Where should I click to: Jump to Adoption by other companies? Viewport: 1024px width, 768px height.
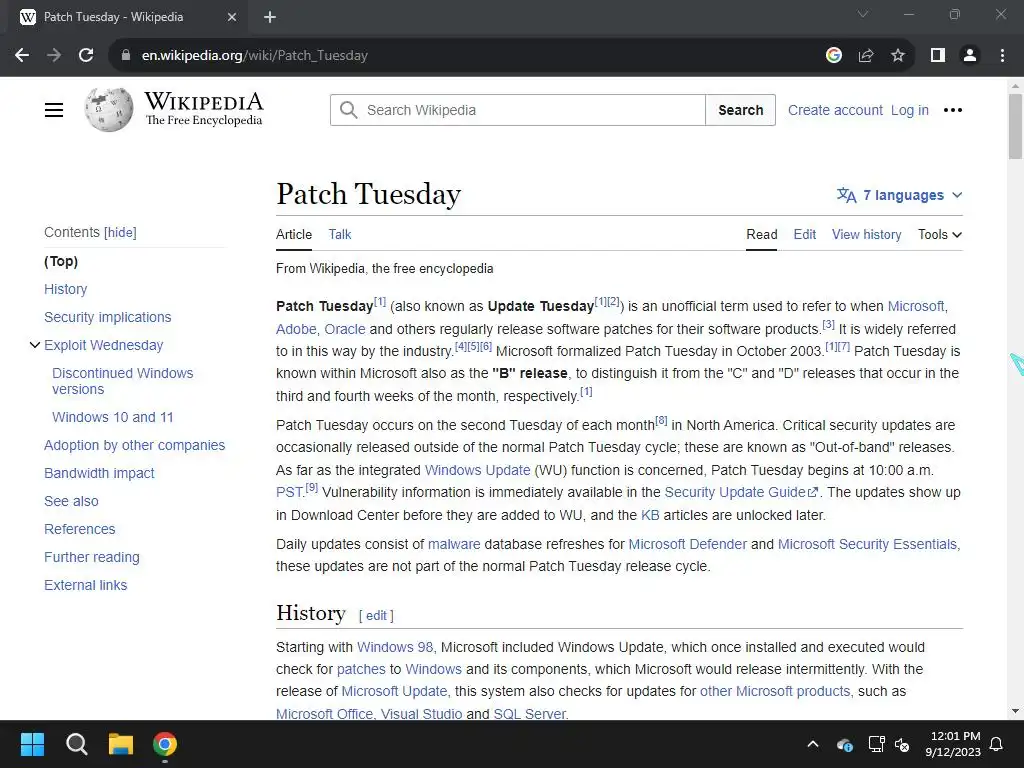[135, 445]
